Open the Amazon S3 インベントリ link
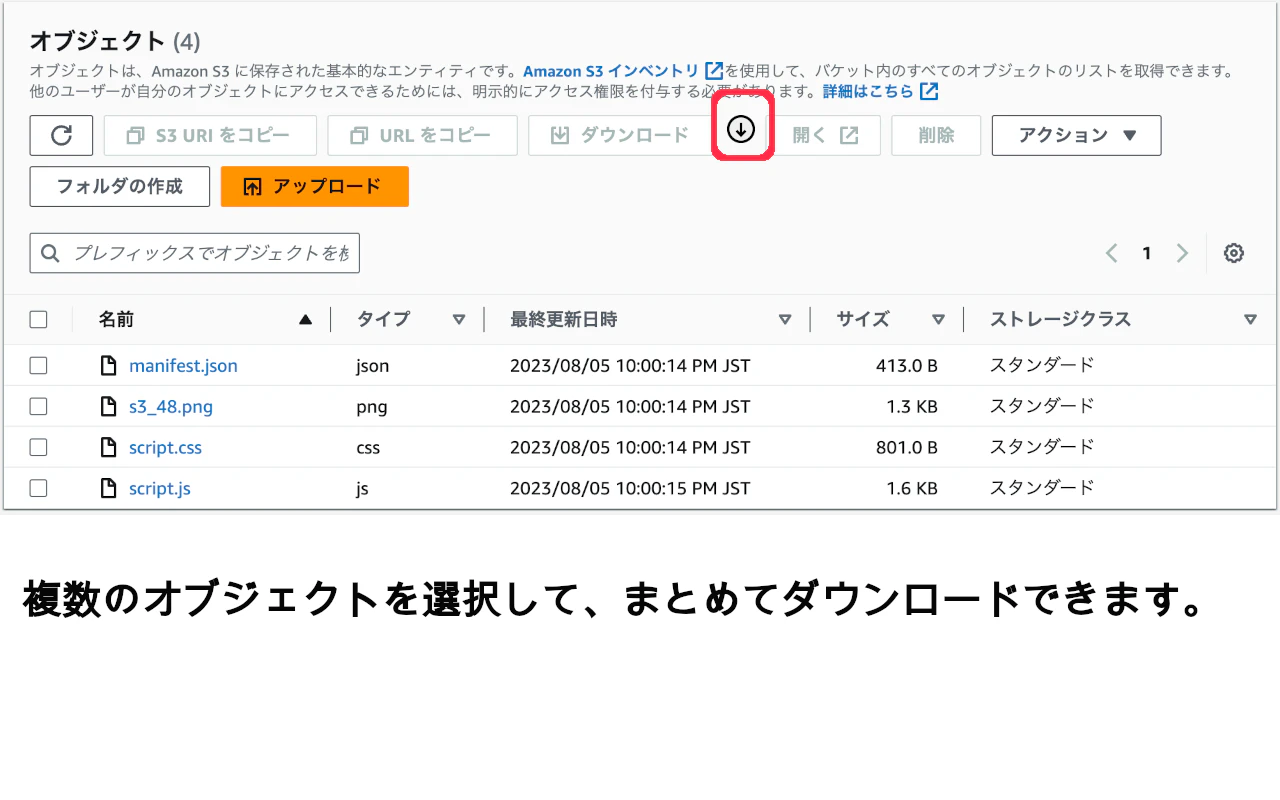This screenshot has width=1280, height=800. coord(623,71)
